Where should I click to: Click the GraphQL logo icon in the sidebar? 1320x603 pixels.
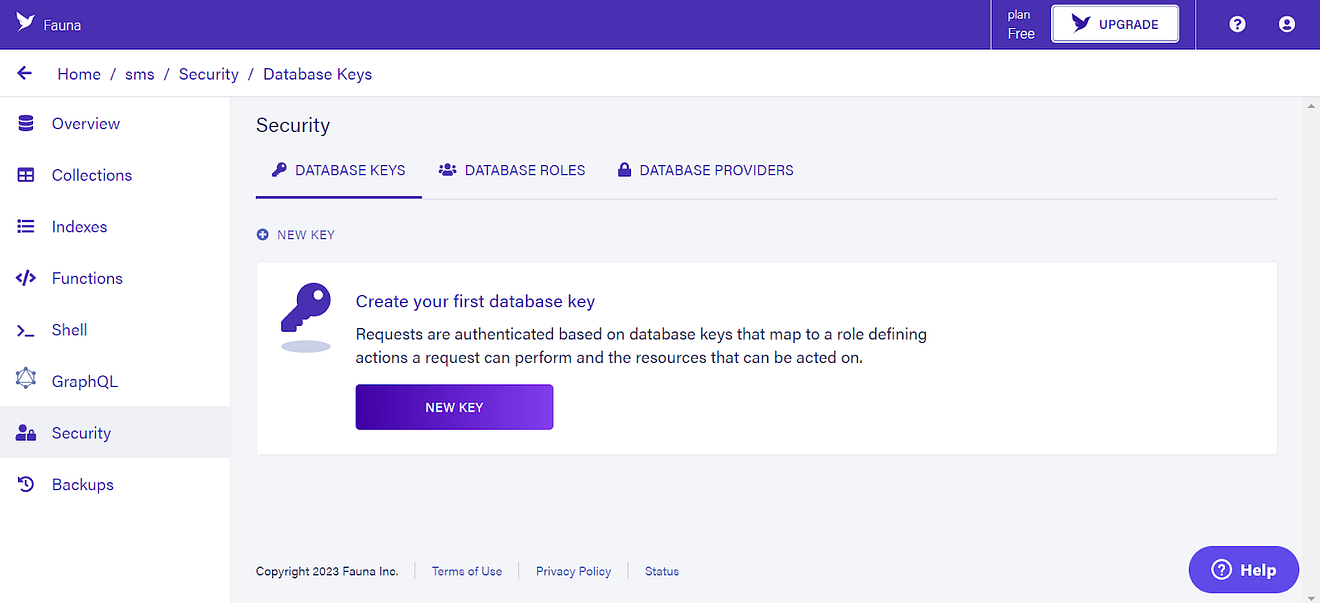coord(26,381)
